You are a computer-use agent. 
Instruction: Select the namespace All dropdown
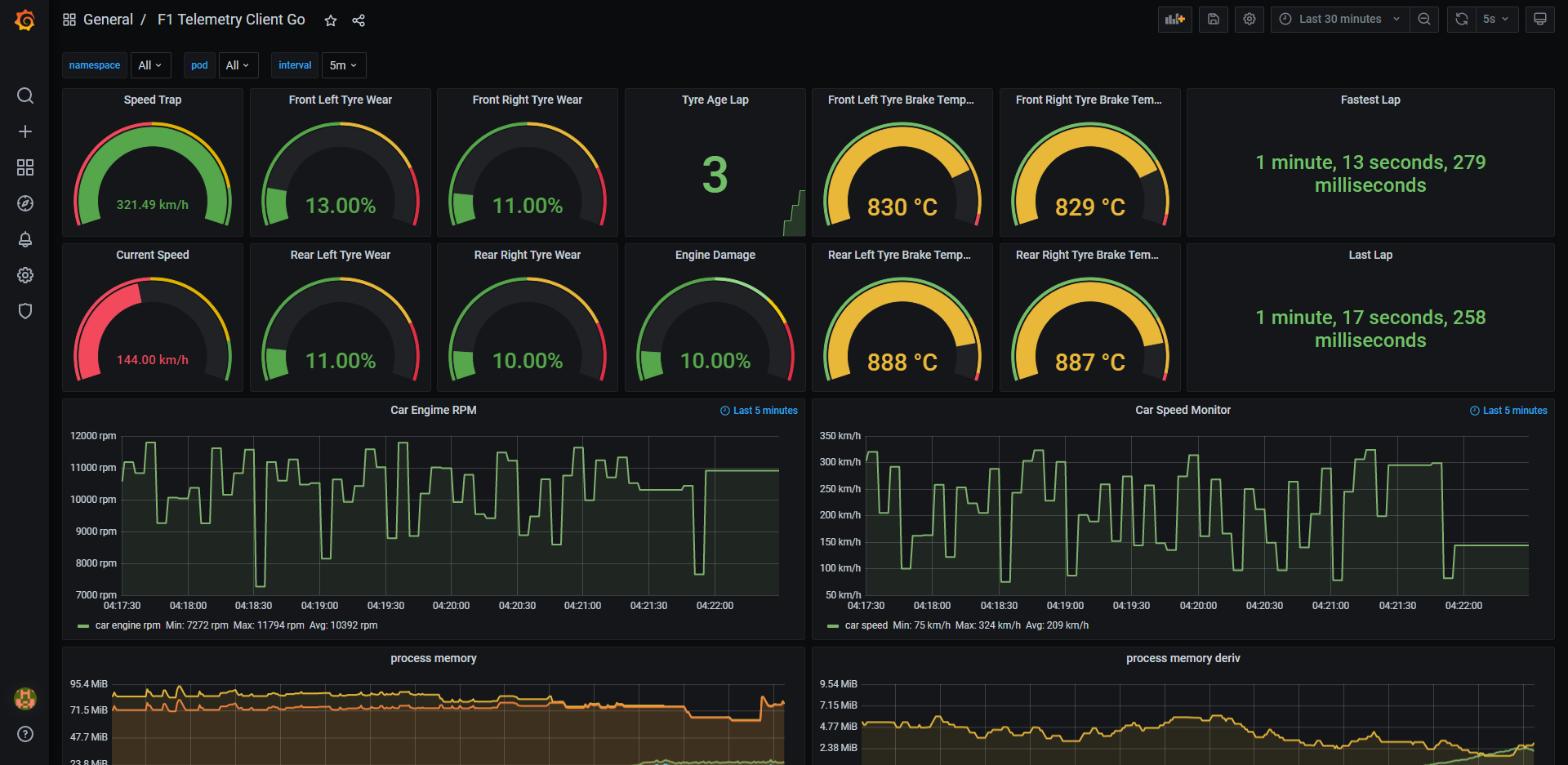(150, 65)
